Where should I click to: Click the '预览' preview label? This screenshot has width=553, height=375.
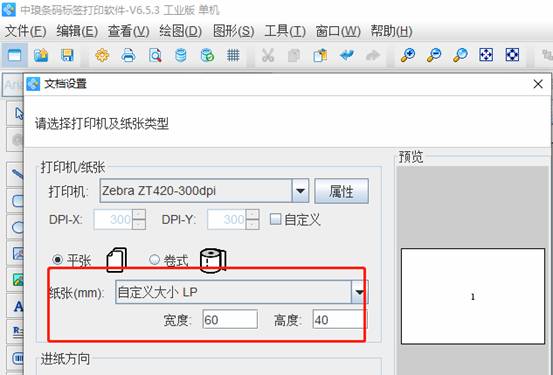(411, 157)
